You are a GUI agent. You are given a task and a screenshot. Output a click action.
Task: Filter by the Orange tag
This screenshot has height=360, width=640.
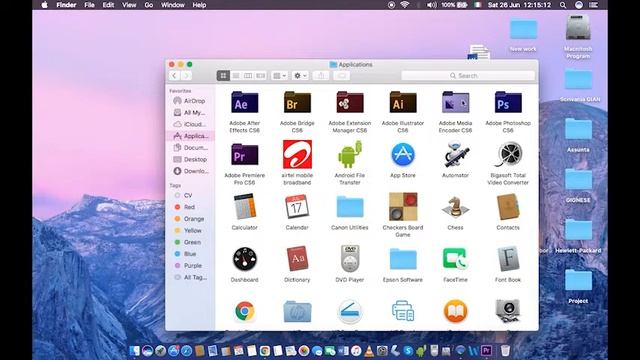(189, 219)
